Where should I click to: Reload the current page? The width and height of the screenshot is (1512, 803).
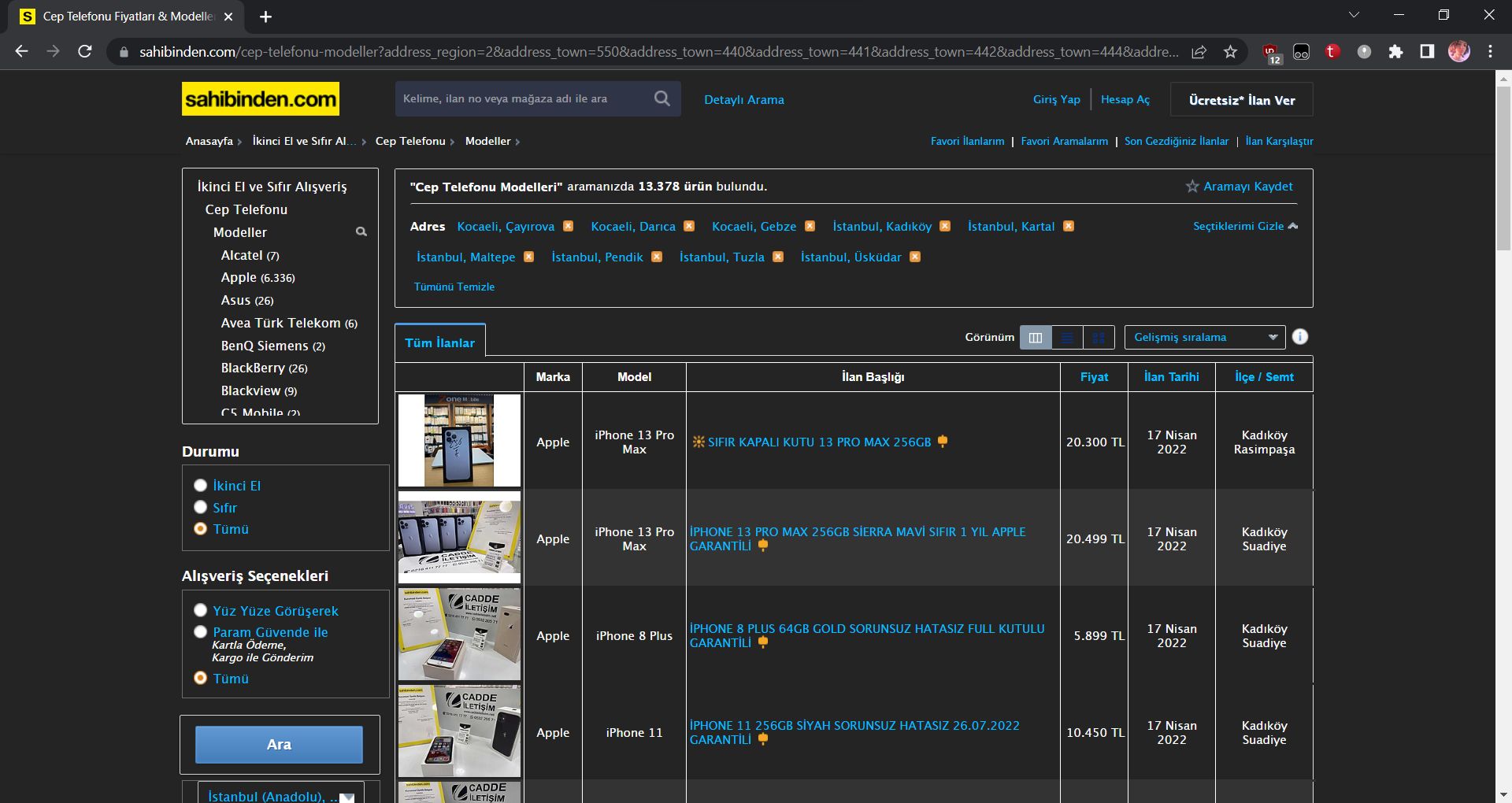(85, 52)
